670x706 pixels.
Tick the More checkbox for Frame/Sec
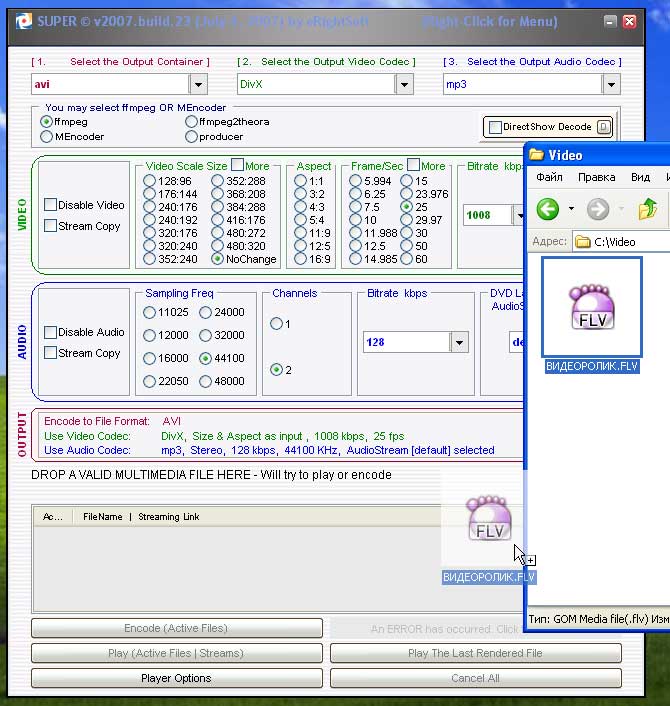click(x=413, y=165)
